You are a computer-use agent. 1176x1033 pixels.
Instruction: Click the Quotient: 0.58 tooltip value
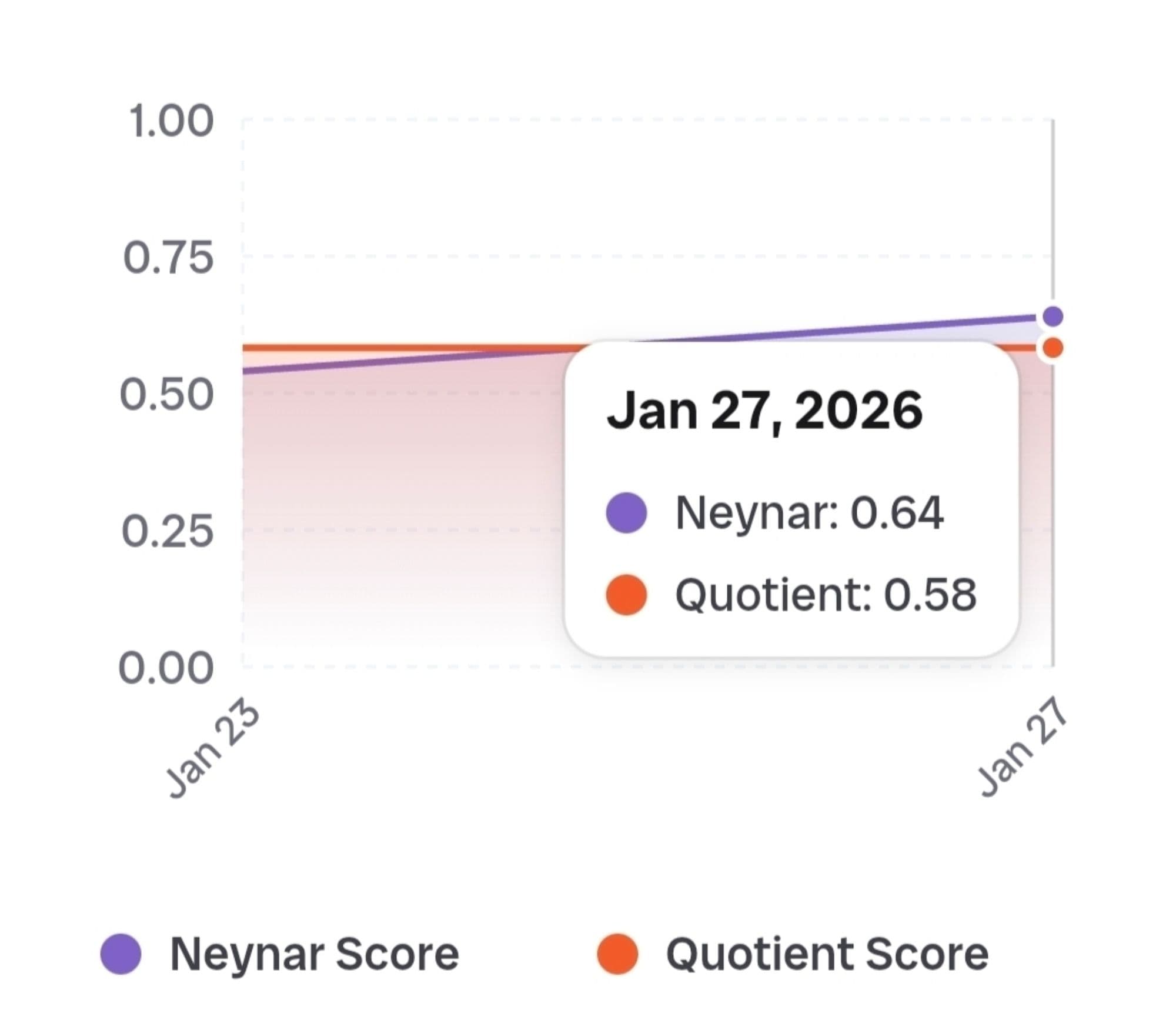(x=826, y=594)
